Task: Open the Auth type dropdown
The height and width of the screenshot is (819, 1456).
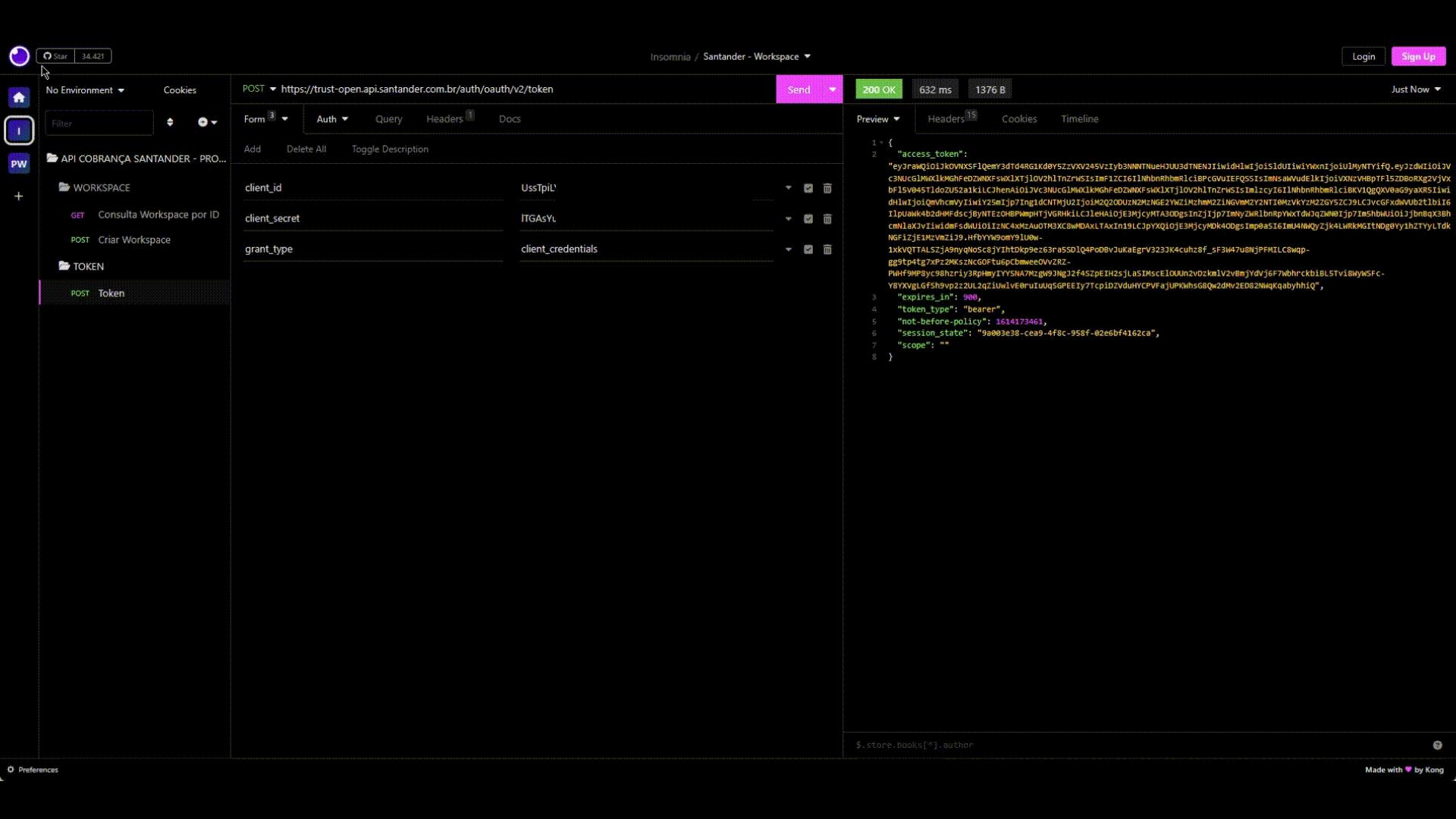Action: 332,119
